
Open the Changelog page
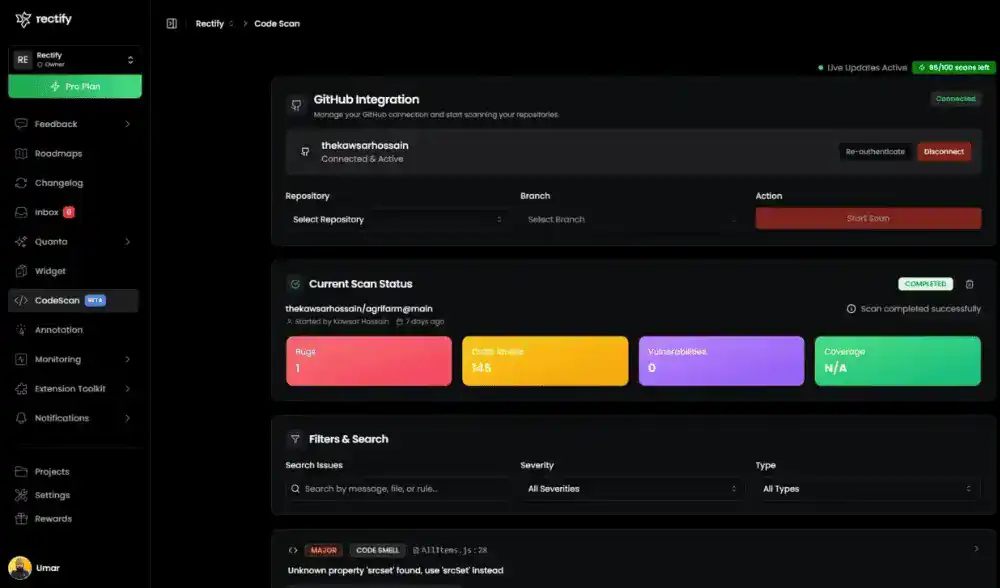tap(58, 183)
